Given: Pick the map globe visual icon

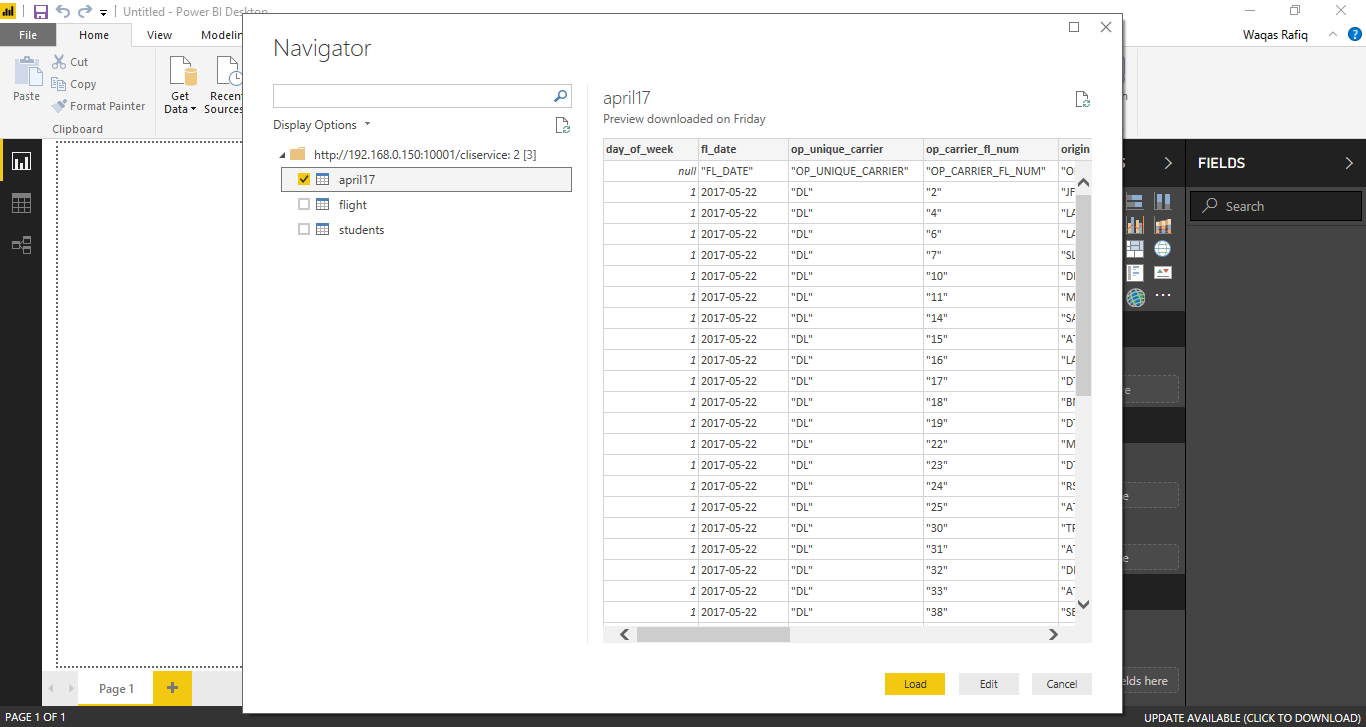Looking at the screenshot, I should pyautogui.click(x=1163, y=249).
